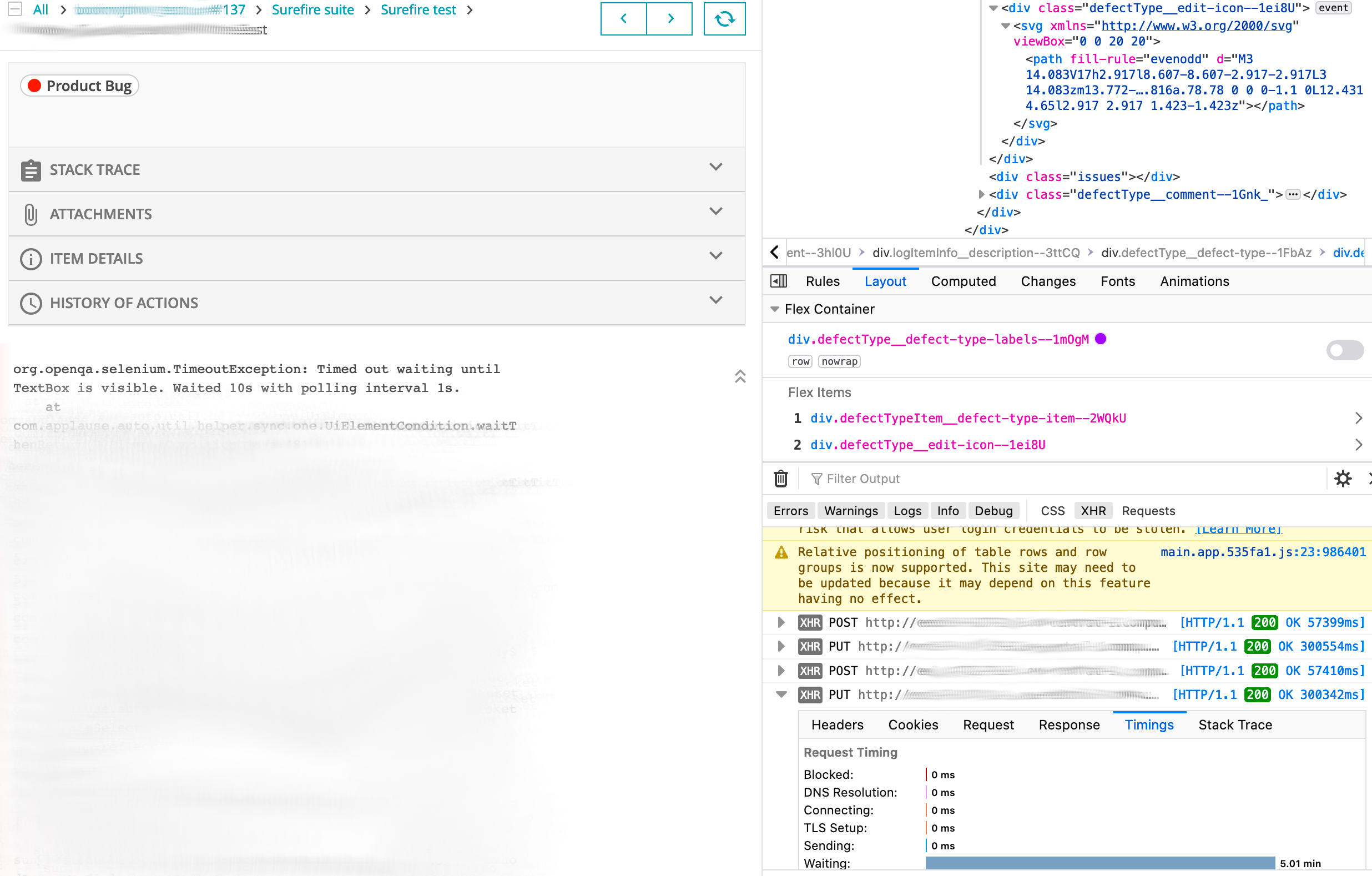
Task: Click the refresh icon button
Action: 724,19
